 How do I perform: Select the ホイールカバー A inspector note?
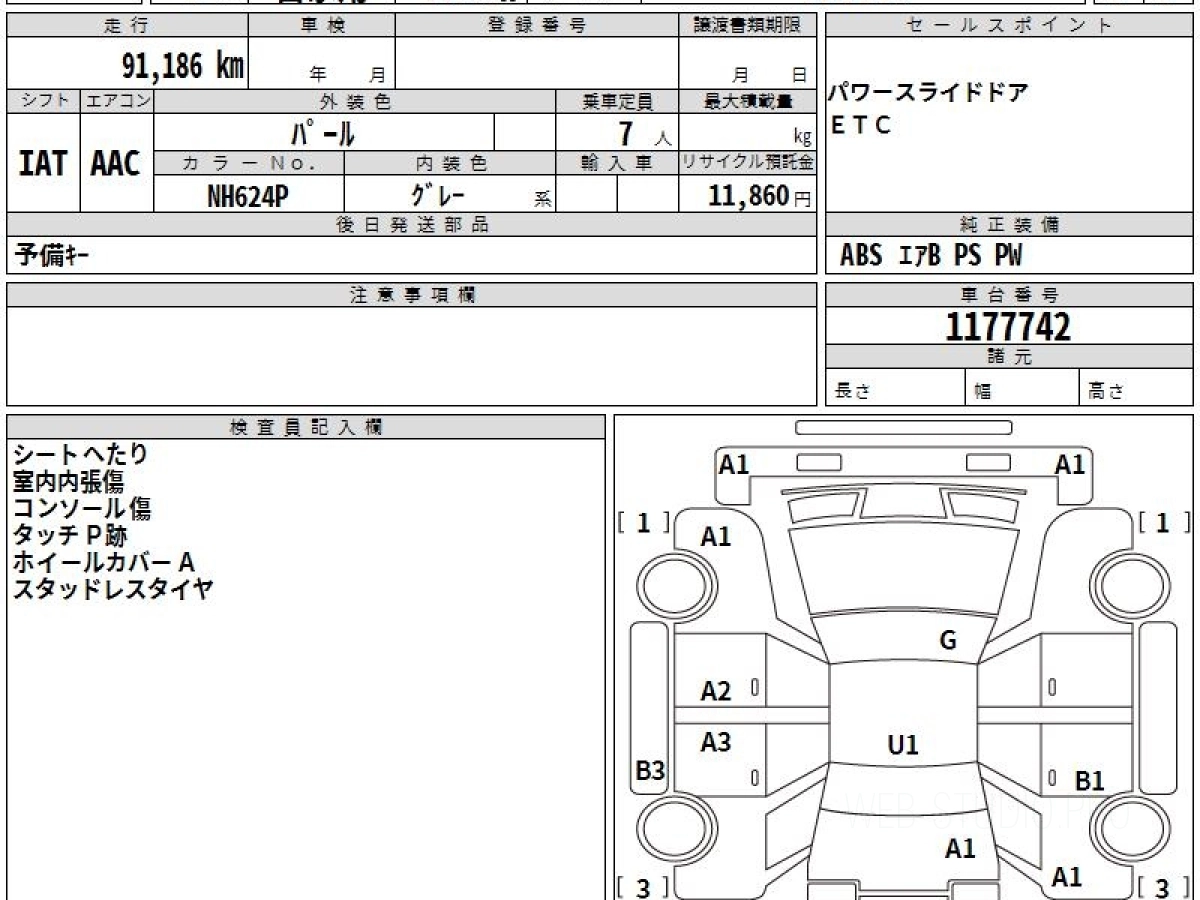pos(103,562)
